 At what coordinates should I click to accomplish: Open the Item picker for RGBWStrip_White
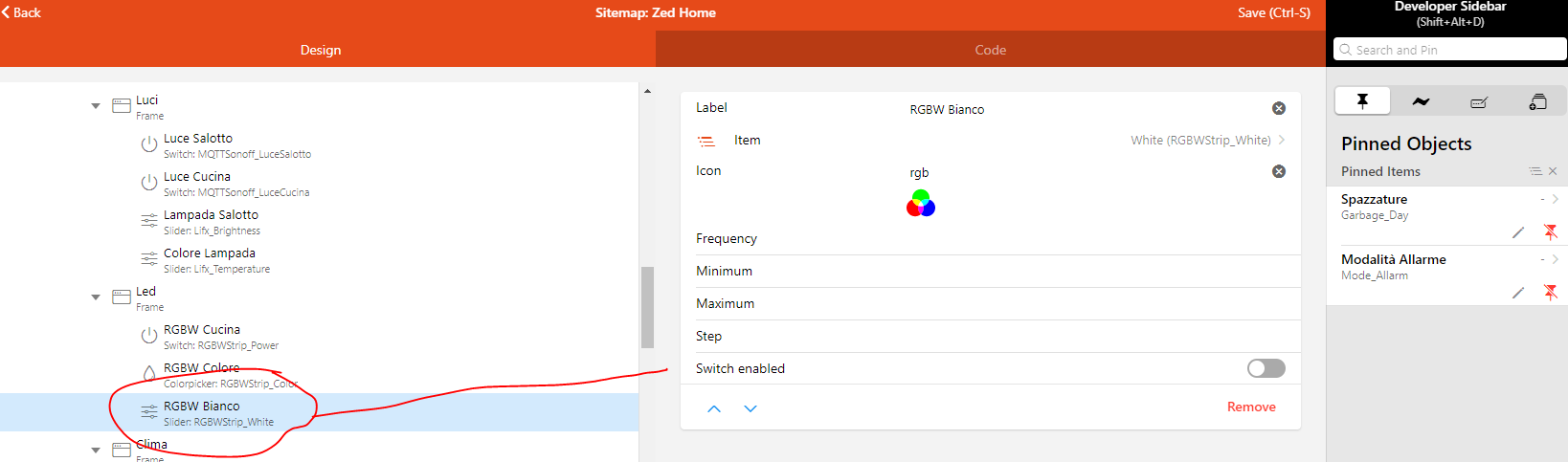point(1206,141)
